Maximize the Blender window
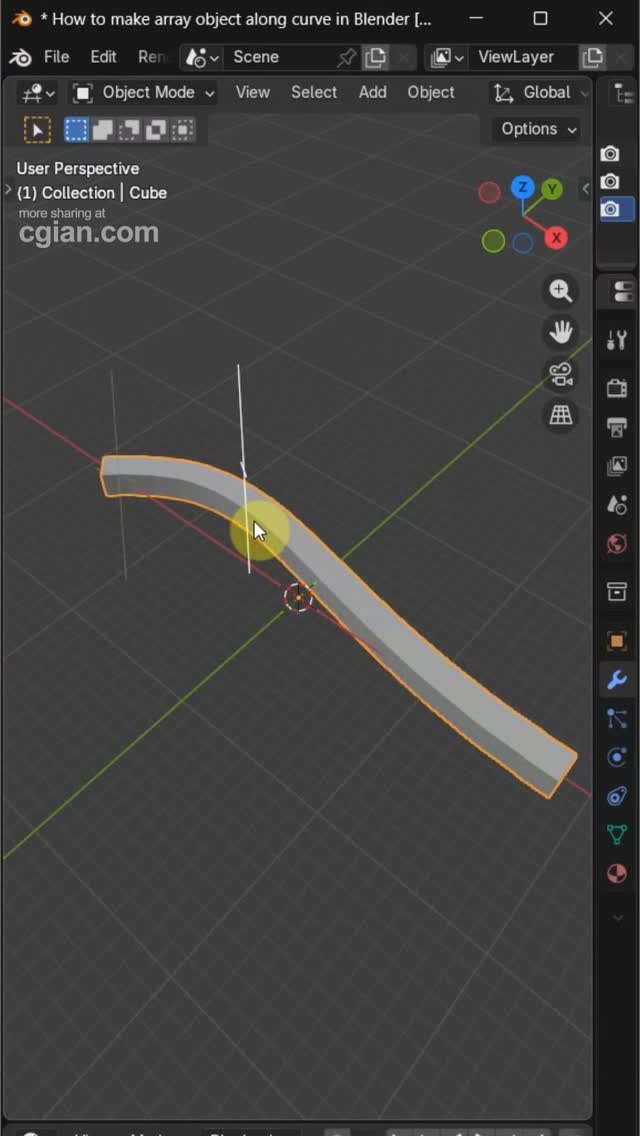The image size is (640, 1136). (x=540, y=19)
